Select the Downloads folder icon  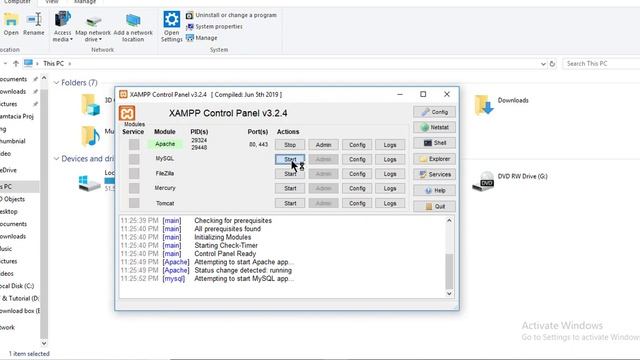[484, 105]
